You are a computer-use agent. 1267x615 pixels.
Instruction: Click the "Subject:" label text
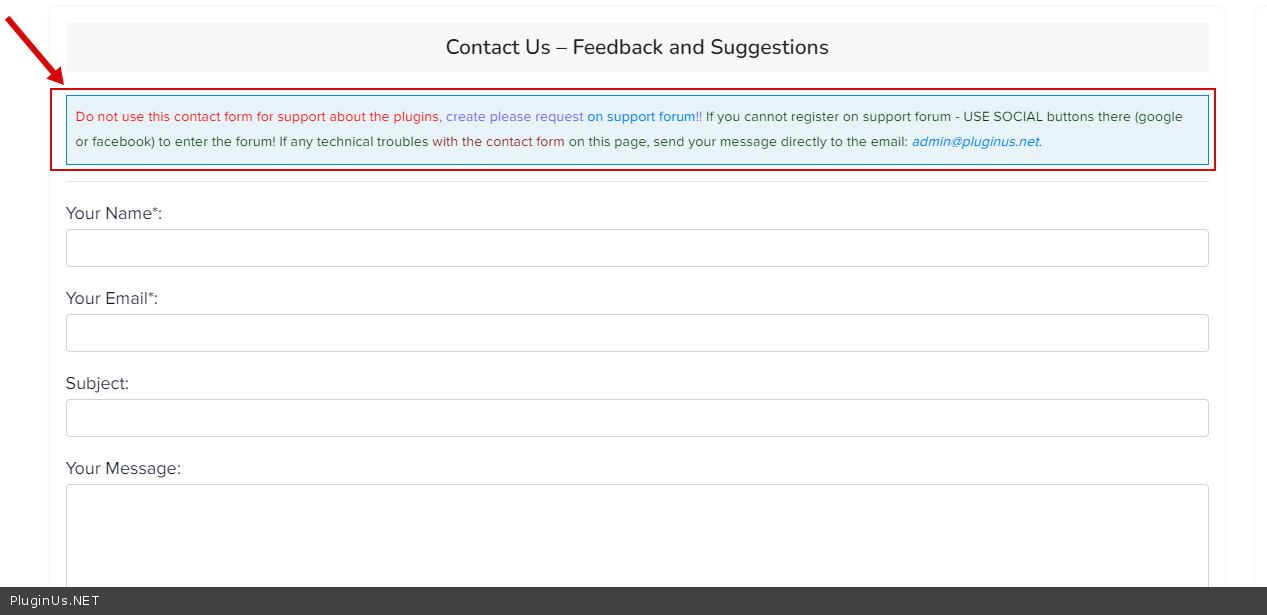pyautogui.click(x=97, y=383)
